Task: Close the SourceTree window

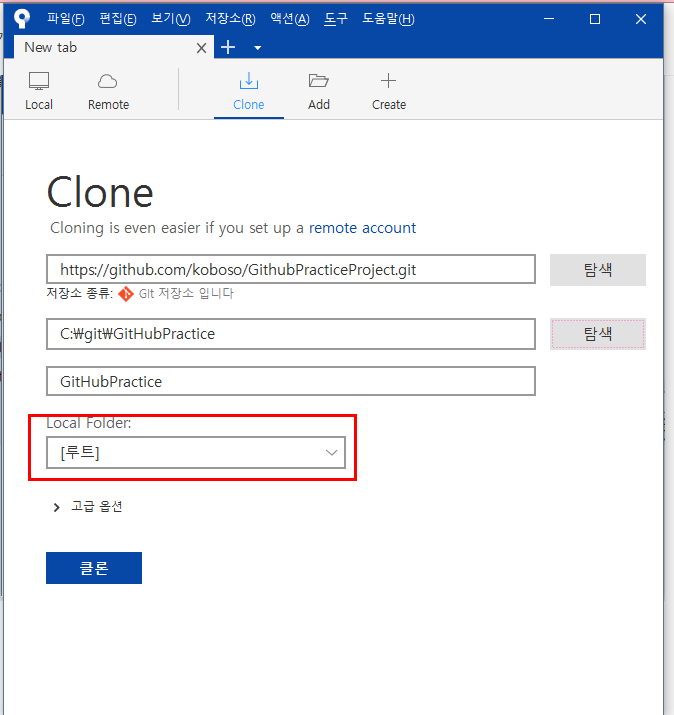Action: pyautogui.click(x=641, y=19)
